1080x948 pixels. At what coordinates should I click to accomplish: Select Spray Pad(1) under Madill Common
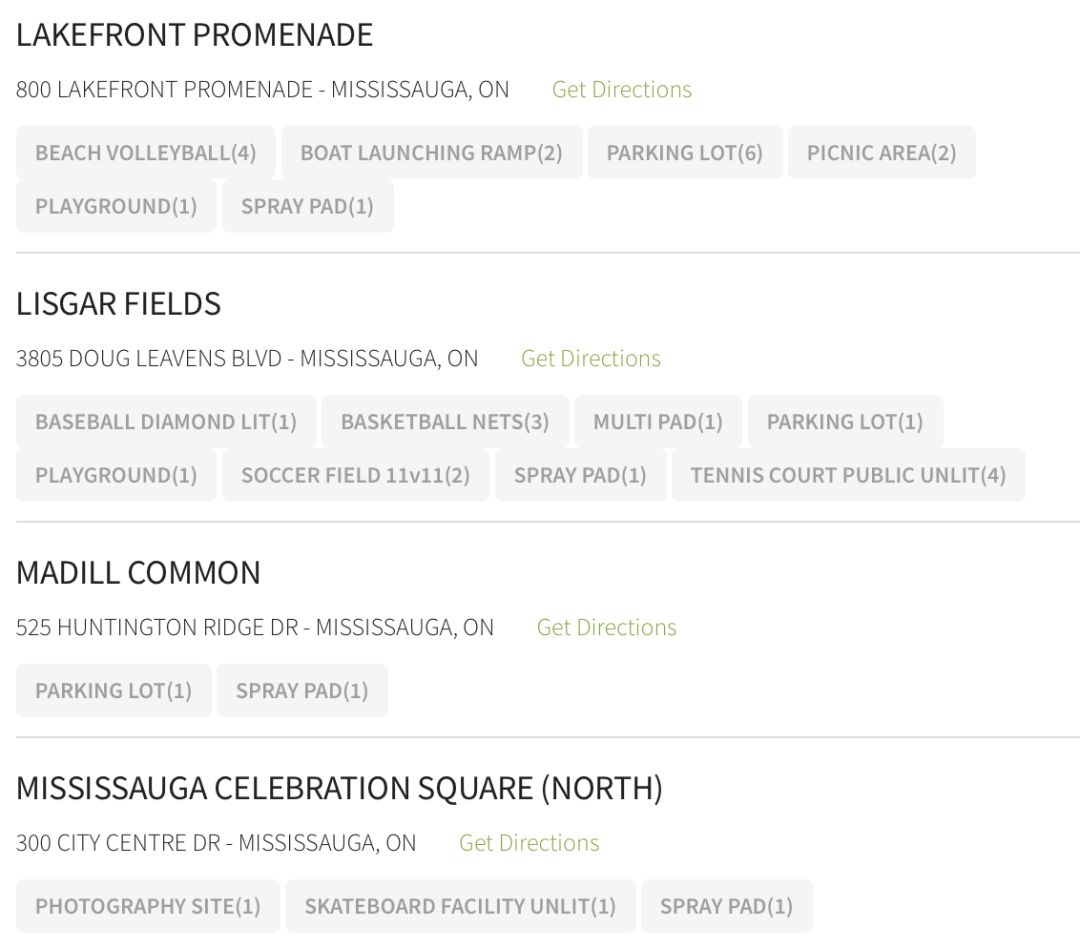click(302, 691)
